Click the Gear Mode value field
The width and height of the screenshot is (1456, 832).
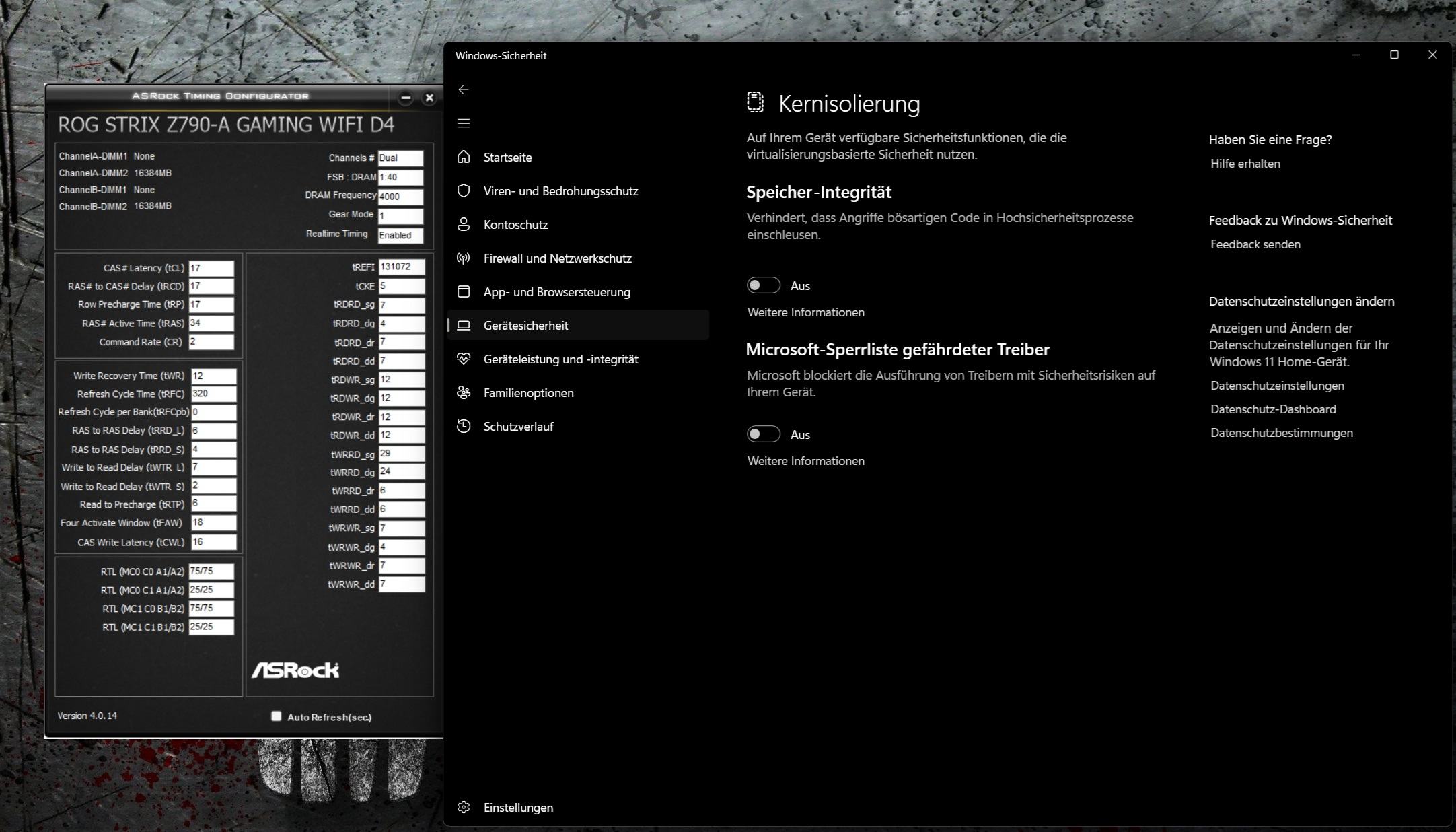(400, 215)
